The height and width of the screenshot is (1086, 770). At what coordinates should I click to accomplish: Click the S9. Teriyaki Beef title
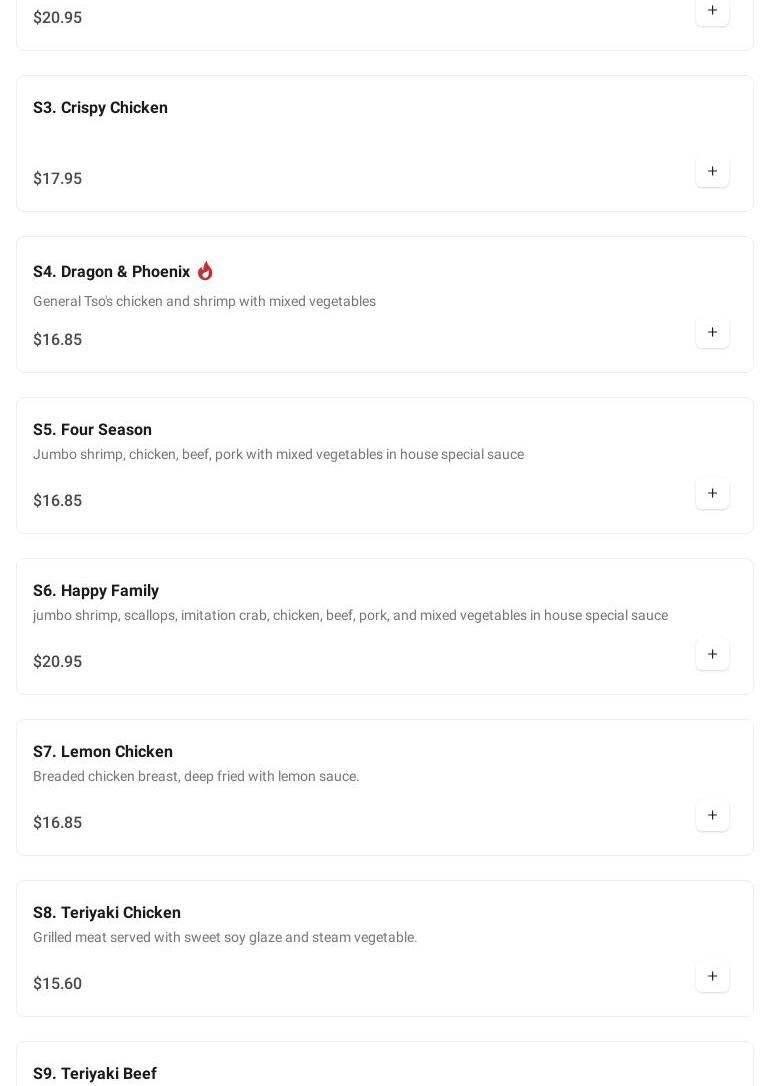point(95,1074)
